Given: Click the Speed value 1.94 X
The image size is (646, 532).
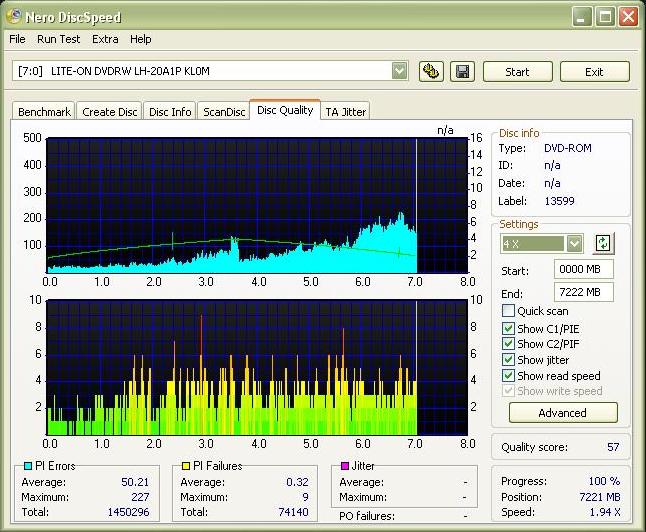Looking at the screenshot, I should click(x=605, y=512).
